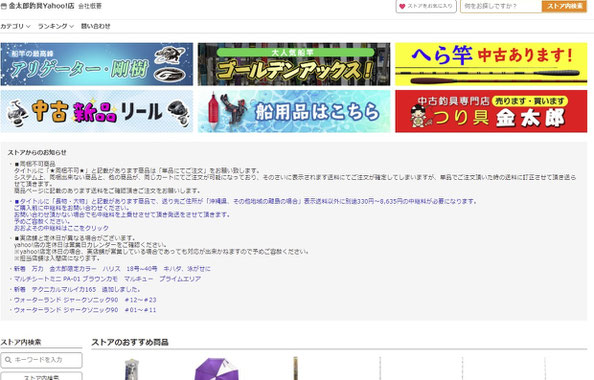Click the heart icon to favorite store
Image resolution: width=594 pixels, height=380 pixels.
click(x=402, y=6)
